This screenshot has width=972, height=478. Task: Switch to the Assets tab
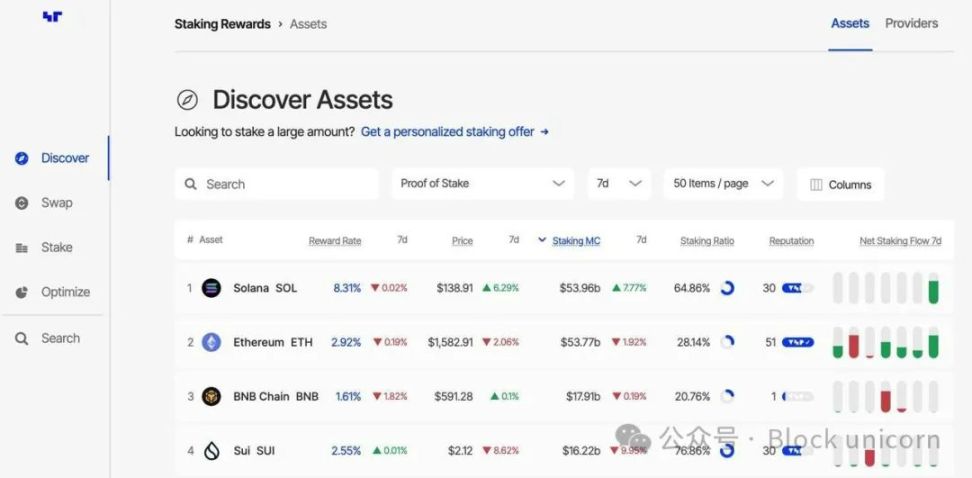coord(850,24)
